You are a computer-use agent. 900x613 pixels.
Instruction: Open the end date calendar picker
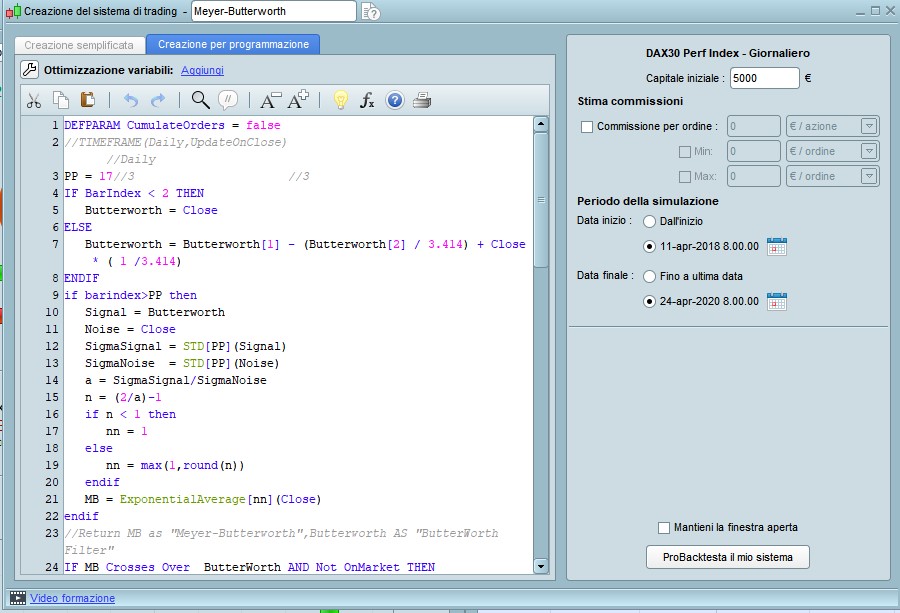coord(777,301)
